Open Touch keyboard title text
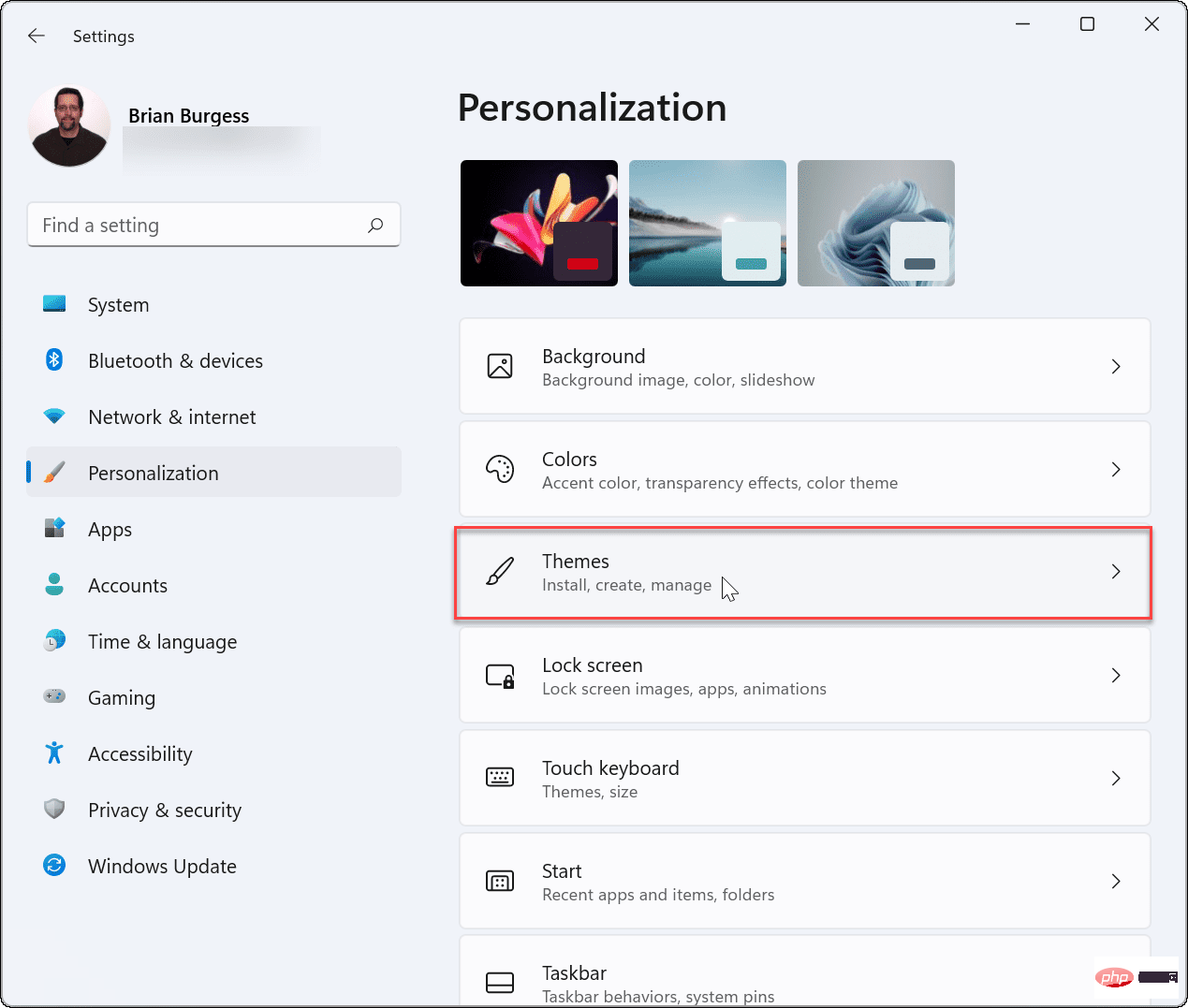Screen dimensions: 1188x1008 click(x=610, y=768)
